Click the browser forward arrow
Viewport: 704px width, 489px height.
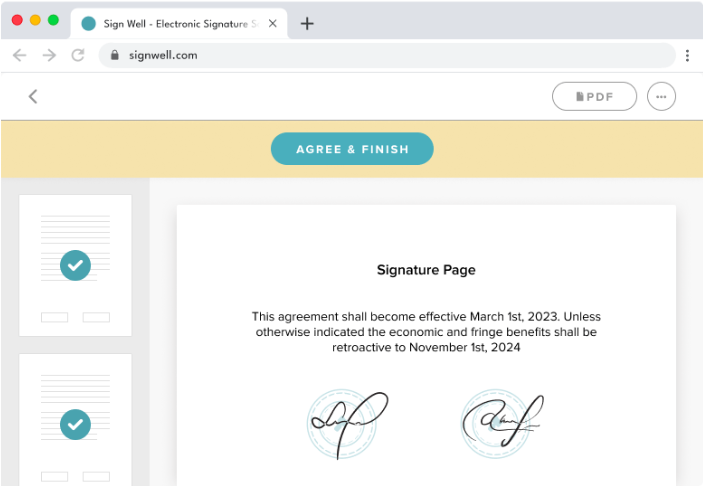coord(49,55)
